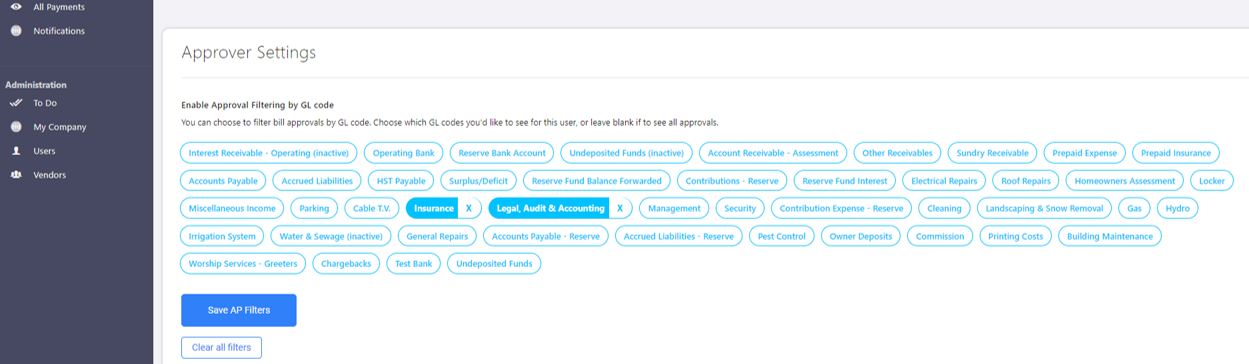The height and width of the screenshot is (364, 1249).
Task: Select Prepaid Expense chip
Action: 1085,153
